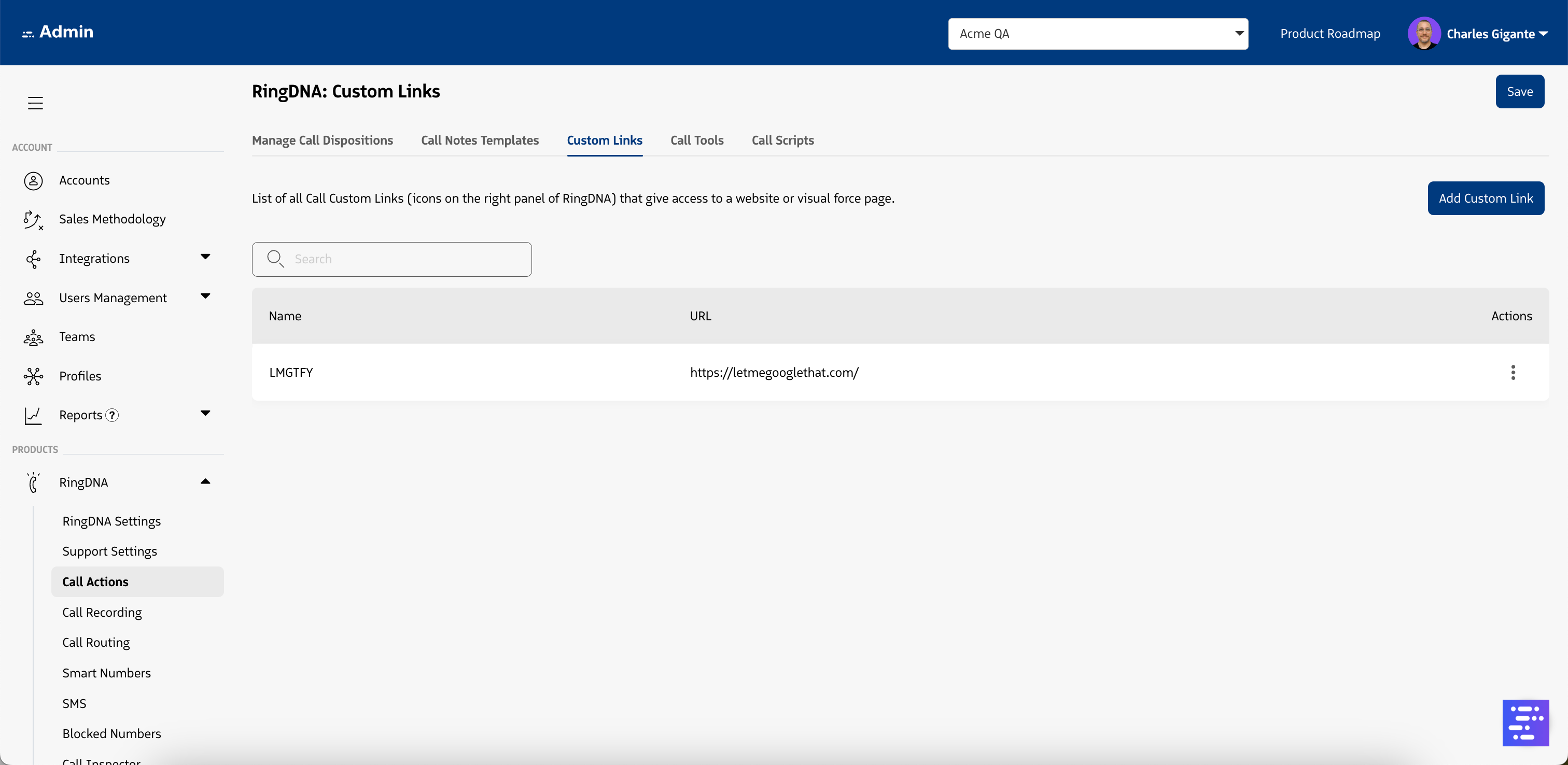
Task: Click the Search input field
Action: tap(402, 259)
